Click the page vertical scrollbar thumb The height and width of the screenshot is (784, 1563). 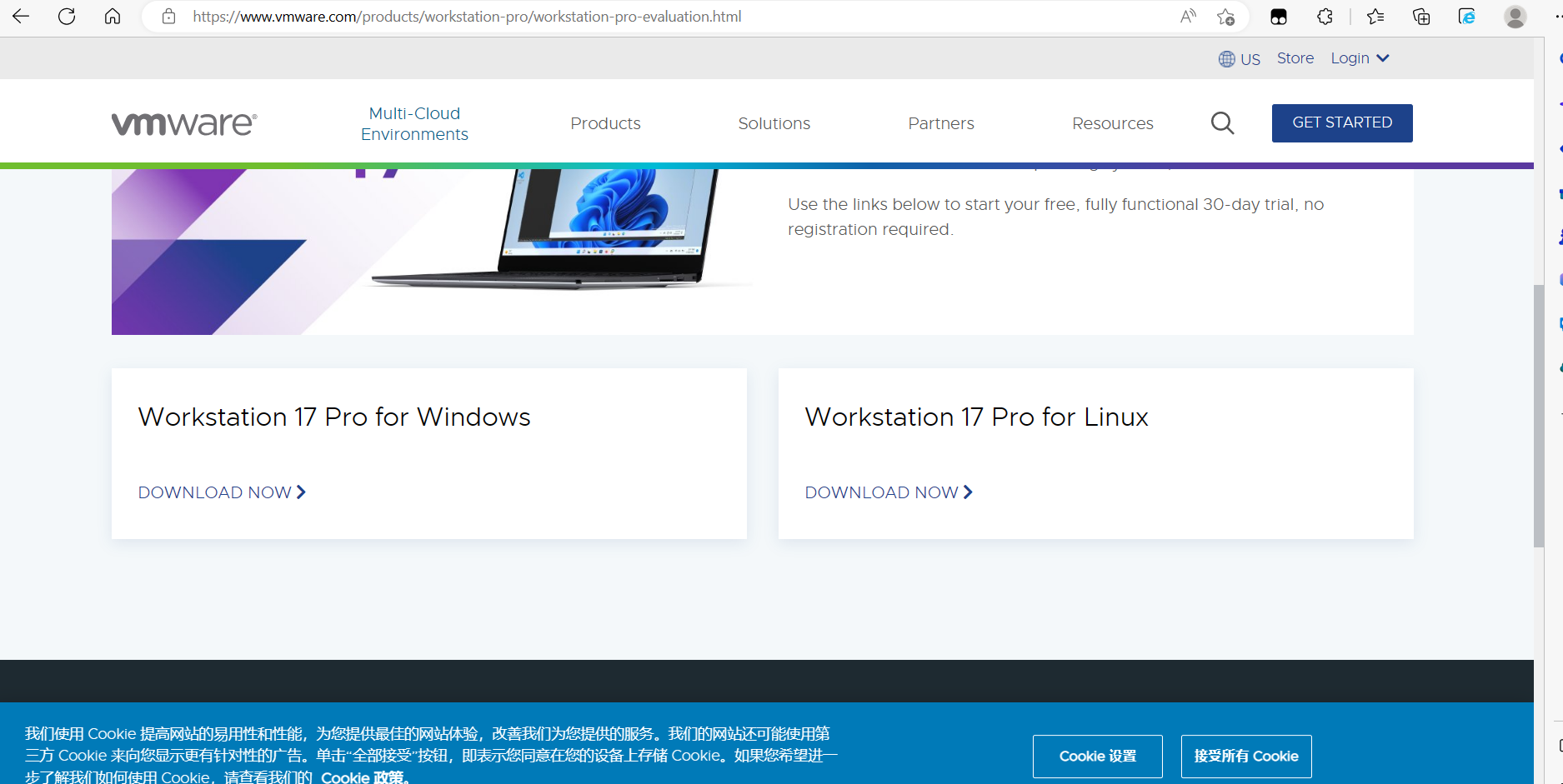(x=1539, y=417)
